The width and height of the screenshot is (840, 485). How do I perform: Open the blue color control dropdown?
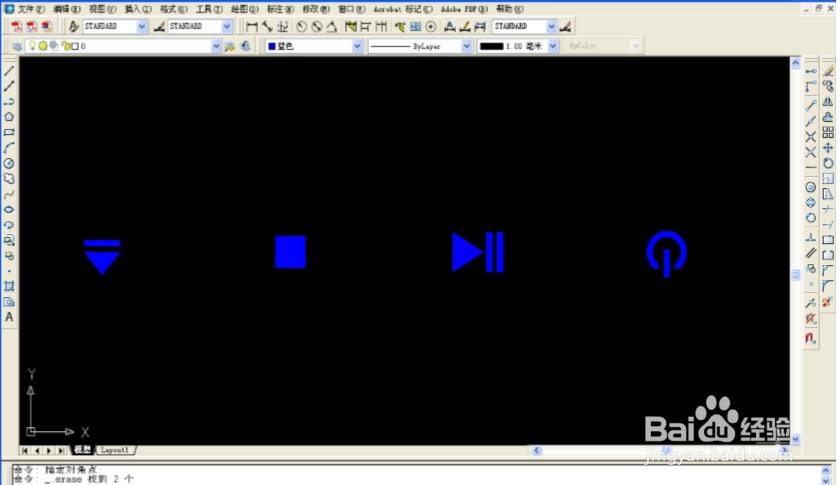tap(357, 46)
